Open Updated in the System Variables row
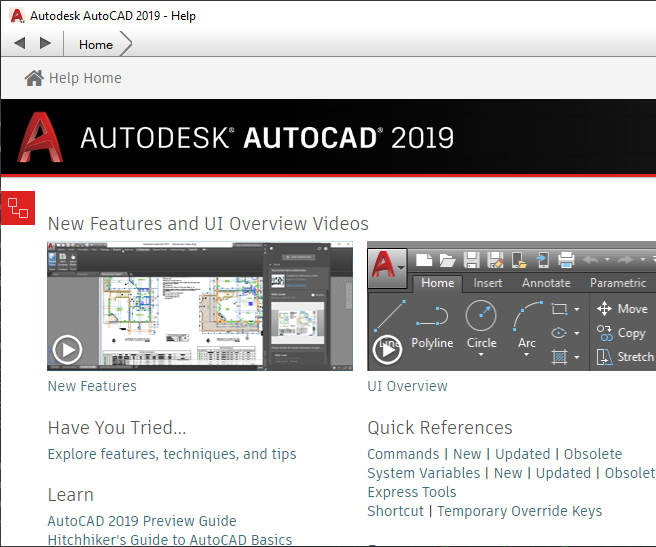 point(564,473)
